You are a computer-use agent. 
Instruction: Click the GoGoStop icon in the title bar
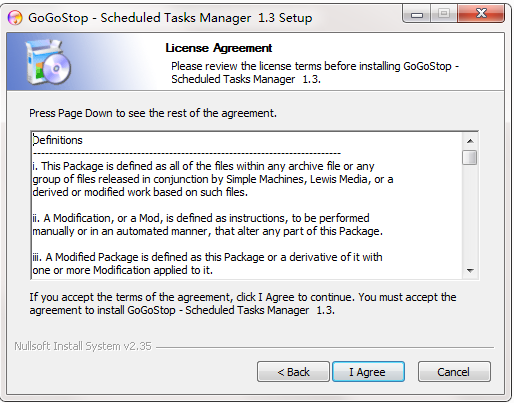click(x=15, y=18)
